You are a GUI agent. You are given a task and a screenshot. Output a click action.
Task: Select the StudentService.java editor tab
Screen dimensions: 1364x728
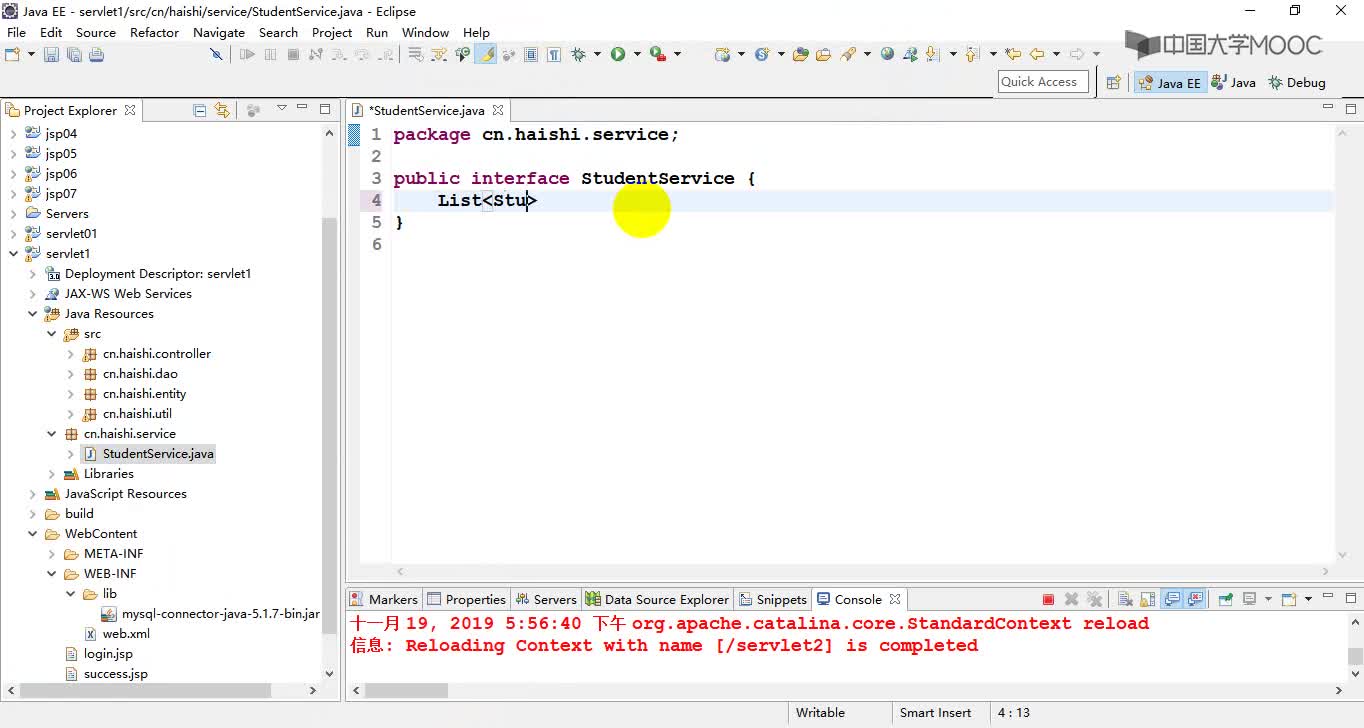[426, 110]
